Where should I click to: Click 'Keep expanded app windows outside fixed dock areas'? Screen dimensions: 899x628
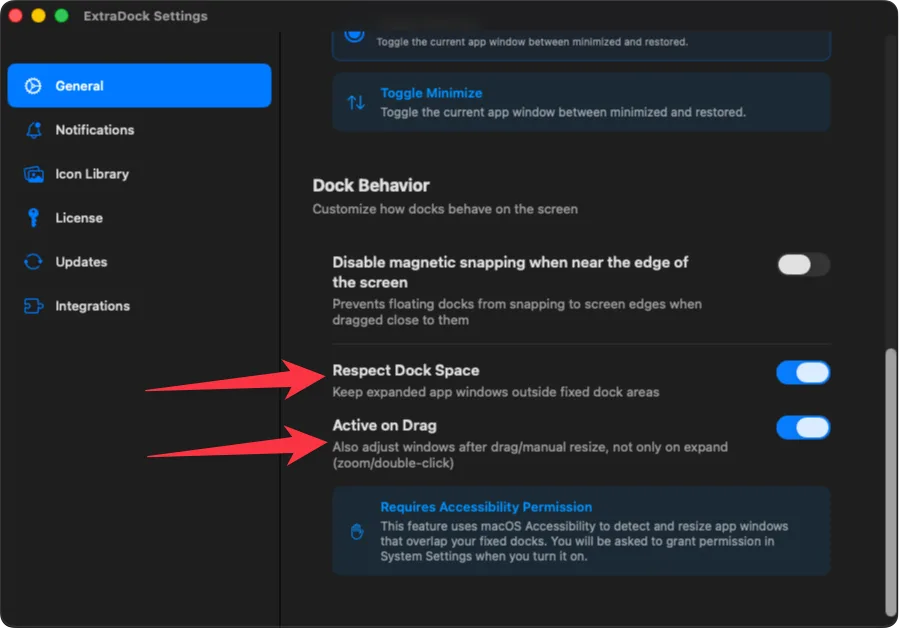[496, 392]
